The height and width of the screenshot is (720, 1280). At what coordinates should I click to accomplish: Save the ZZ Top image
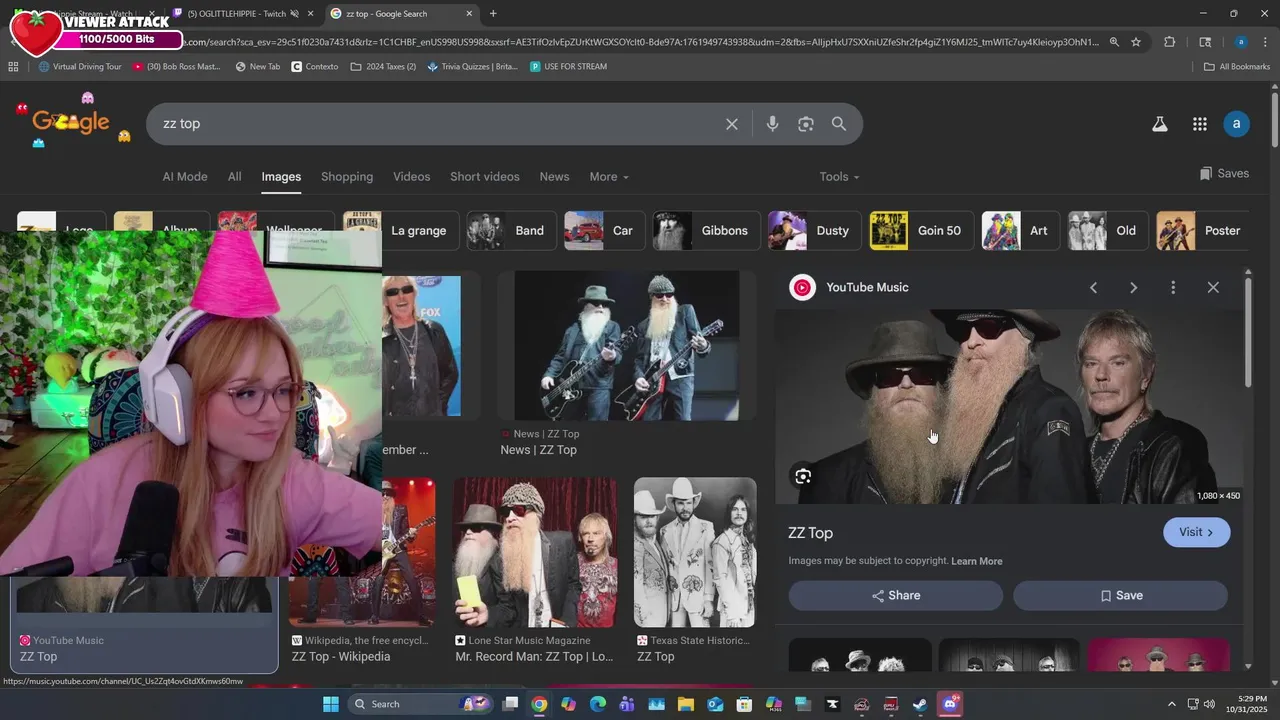click(x=1120, y=595)
